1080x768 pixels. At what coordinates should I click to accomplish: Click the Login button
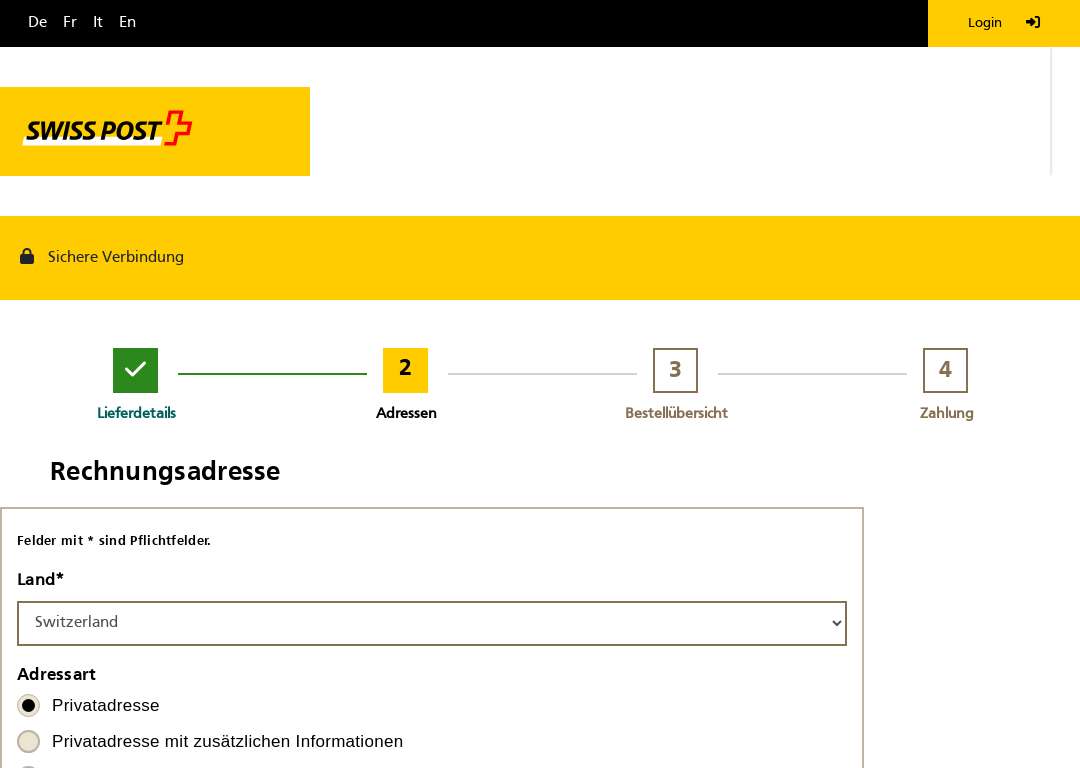pyautogui.click(x=1004, y=23)
